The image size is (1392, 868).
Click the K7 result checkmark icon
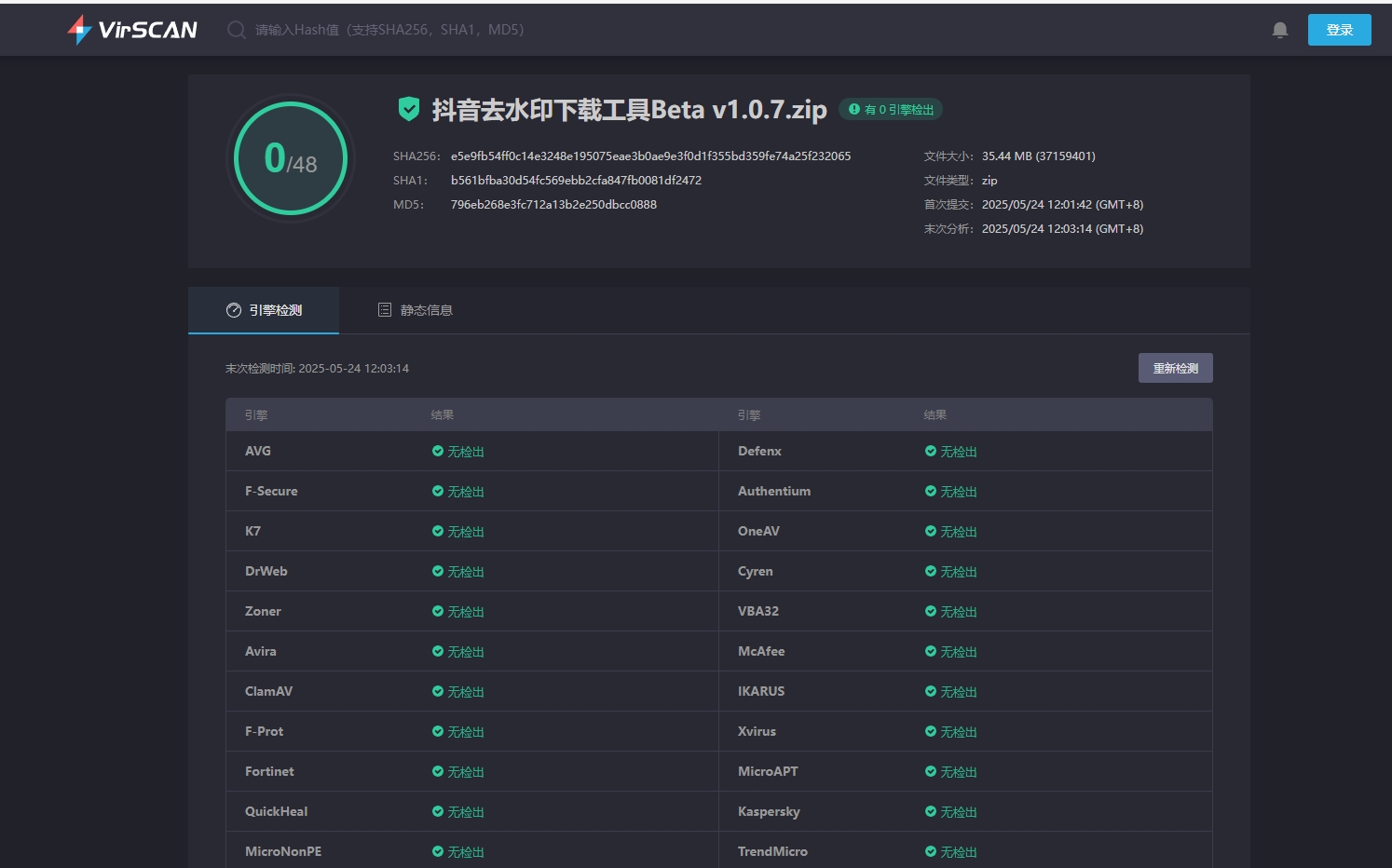click(x=438, y=531)
